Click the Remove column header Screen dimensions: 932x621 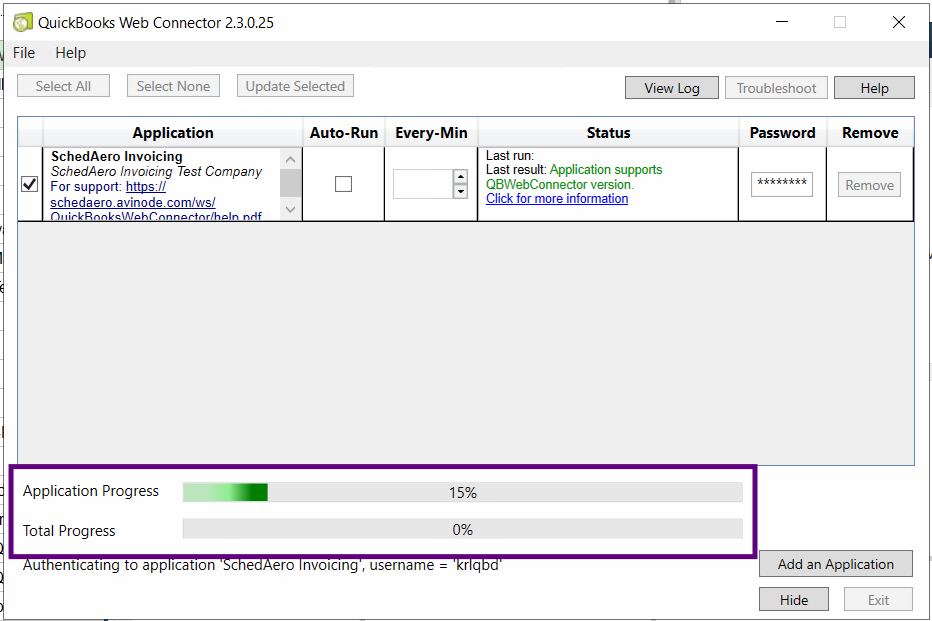pyautogui.click(x=870, y=133)
